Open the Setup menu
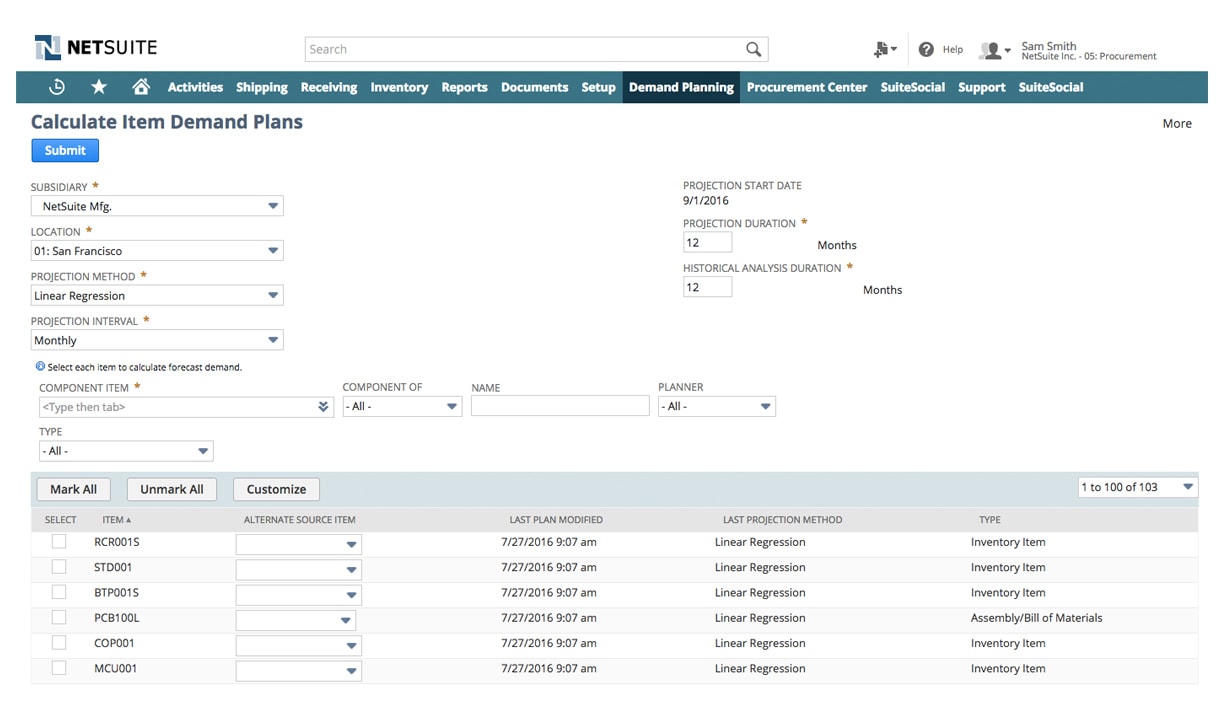The height and width of the screenshot is (715, 1224). [x=598, y=87]
